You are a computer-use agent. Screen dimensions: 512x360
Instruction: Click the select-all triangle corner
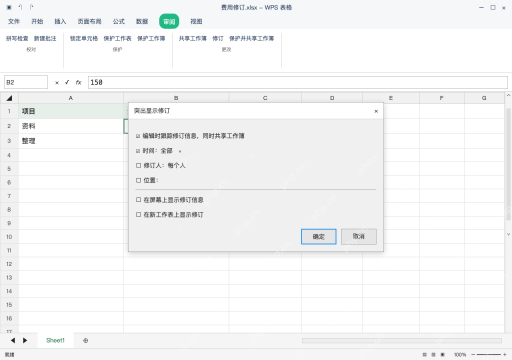(x=9, y=98)
